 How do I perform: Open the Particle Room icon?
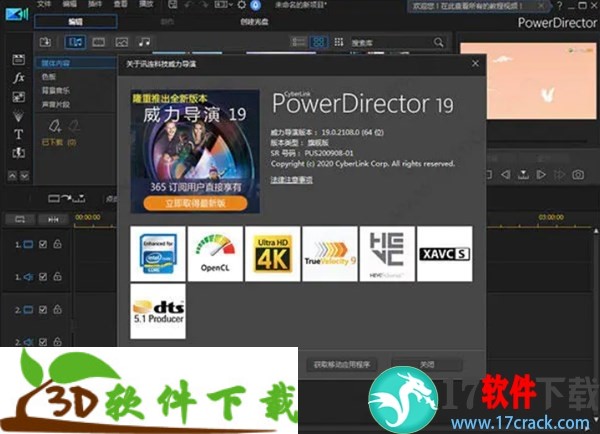[18, 116]
